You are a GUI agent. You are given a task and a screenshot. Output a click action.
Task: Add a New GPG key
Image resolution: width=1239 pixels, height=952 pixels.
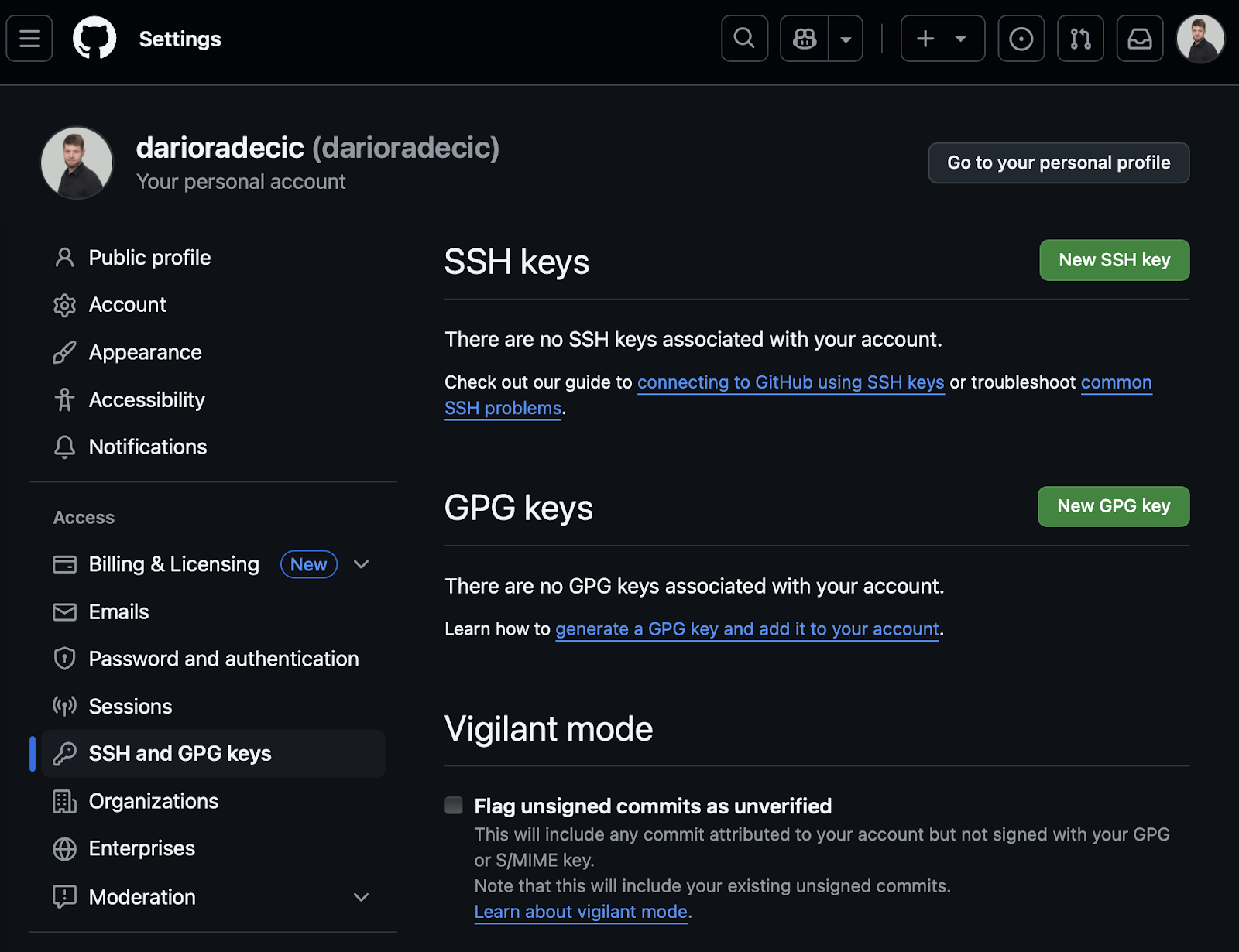pos(1114,506)
